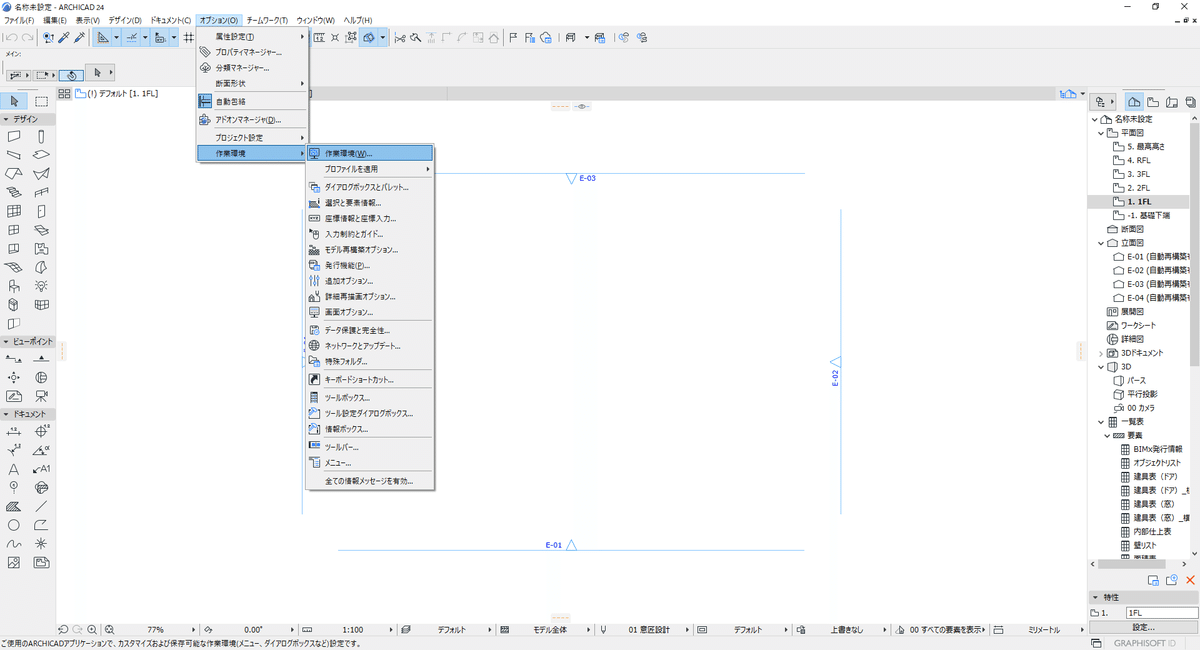Open キーボードショートカット... entry
This screenshot has width=1200, height=650.
coord(370,380)
